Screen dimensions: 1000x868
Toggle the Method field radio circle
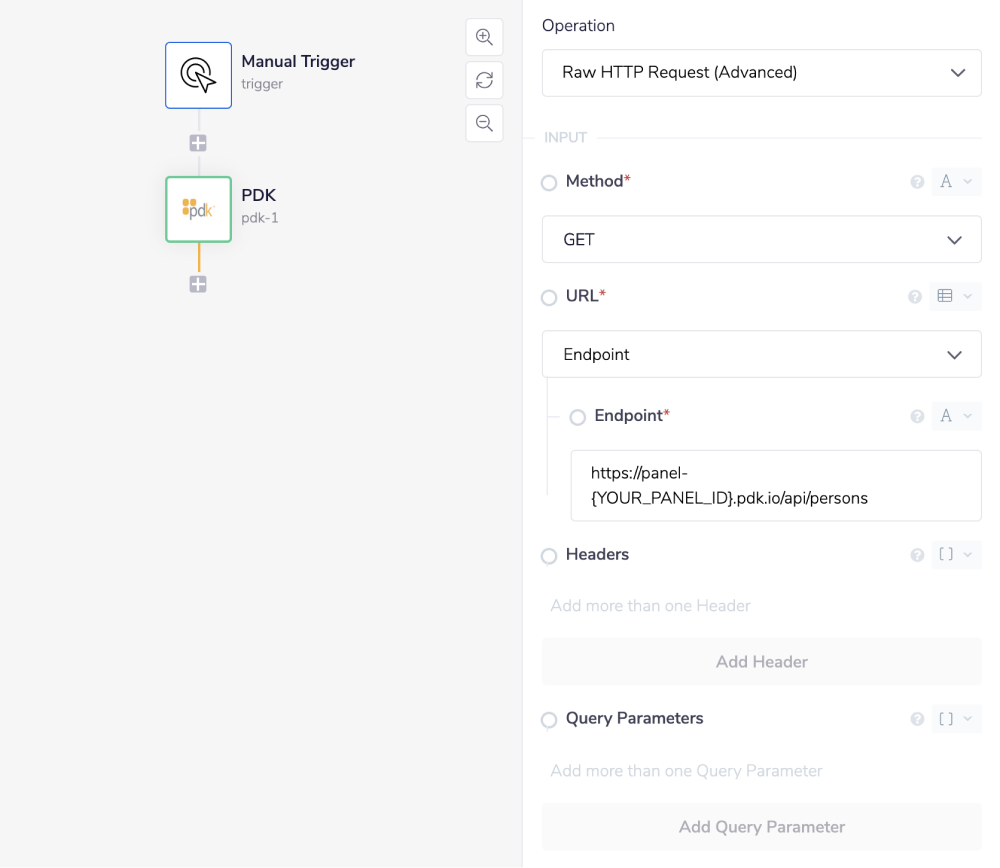[x=549, y=183]
